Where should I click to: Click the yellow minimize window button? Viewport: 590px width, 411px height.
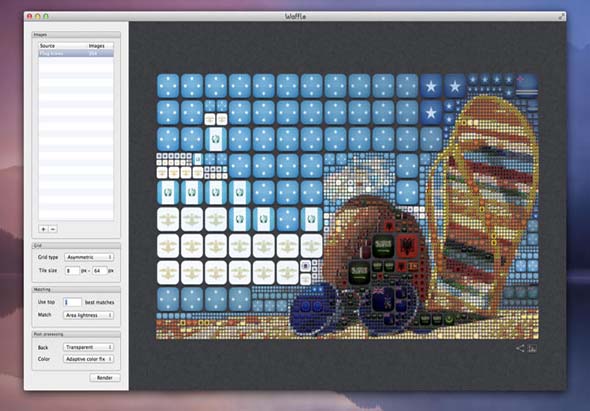point(38,17)
